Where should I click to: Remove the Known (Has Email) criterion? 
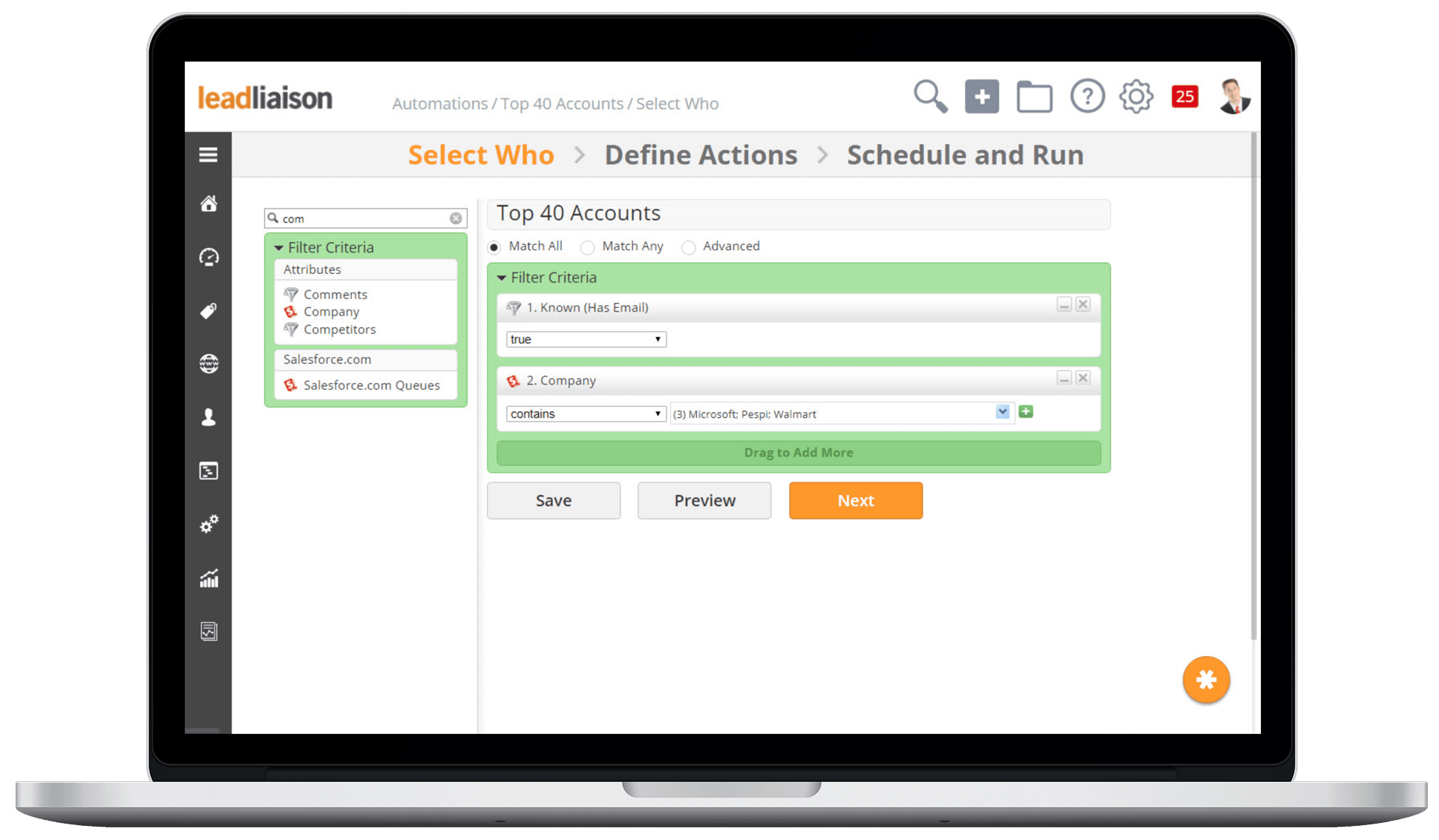tap(1083, 304)
